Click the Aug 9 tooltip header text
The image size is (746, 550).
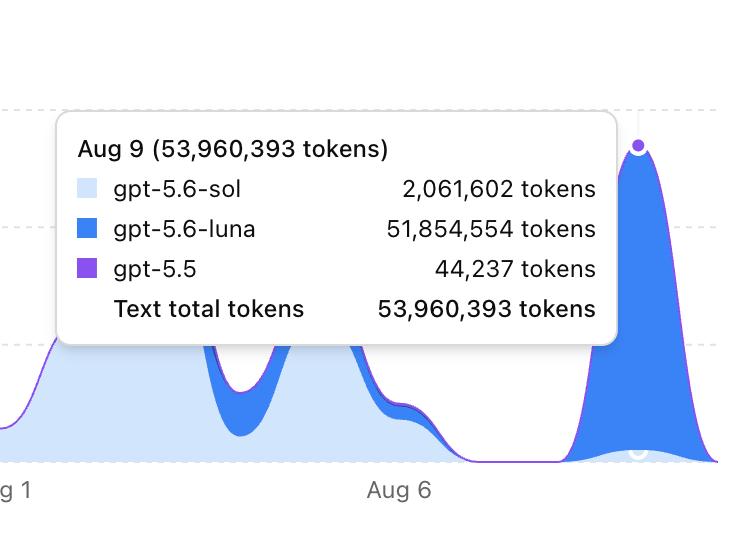tap(233, 149)
